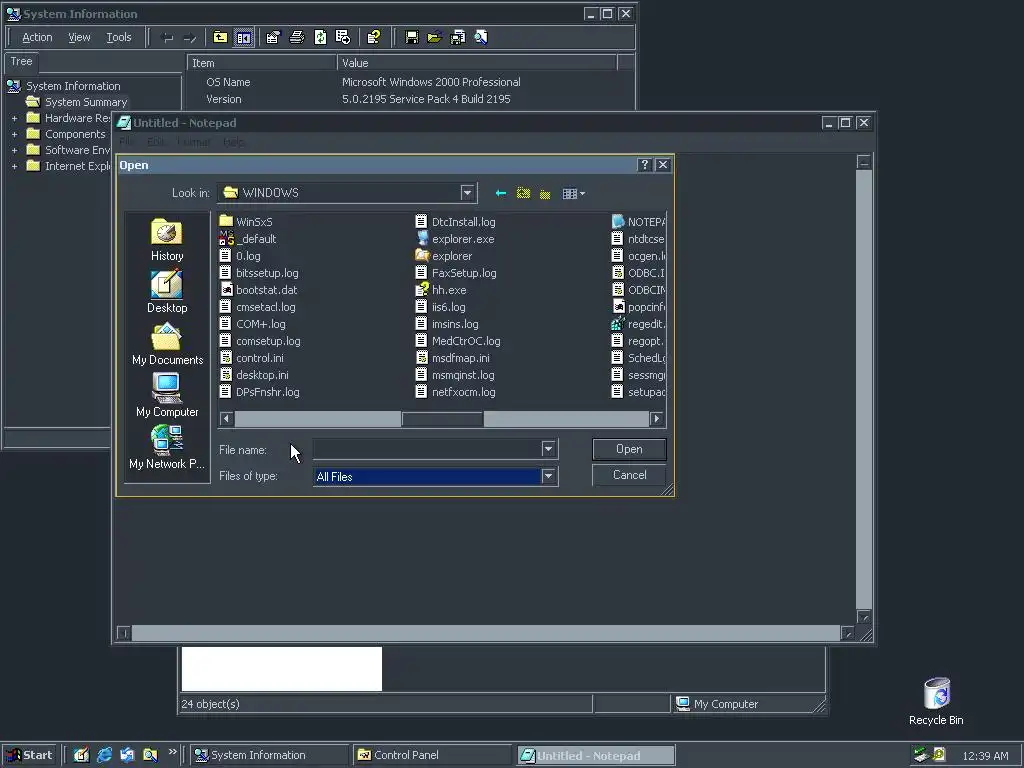Select Desktop in places bar
Viewport: 1024px width, 768px height.
[167, 291]
